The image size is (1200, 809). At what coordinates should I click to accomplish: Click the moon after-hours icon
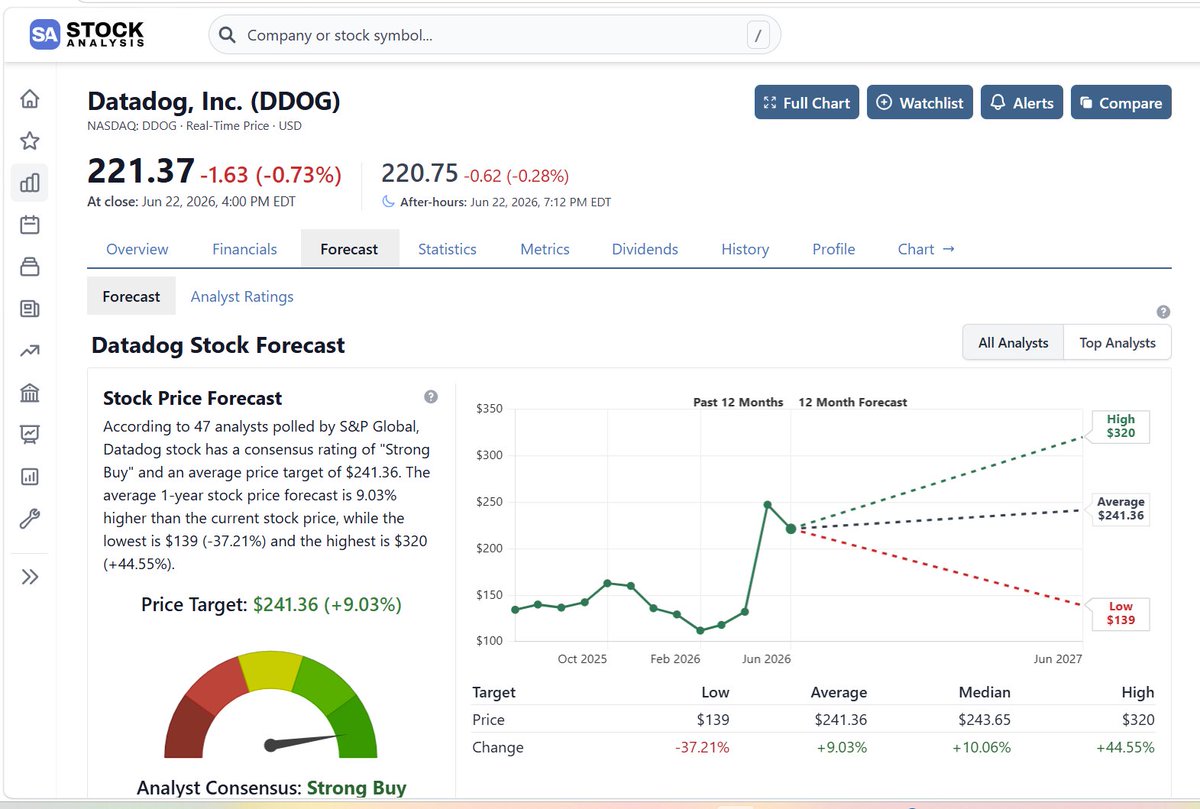point(389,201)
